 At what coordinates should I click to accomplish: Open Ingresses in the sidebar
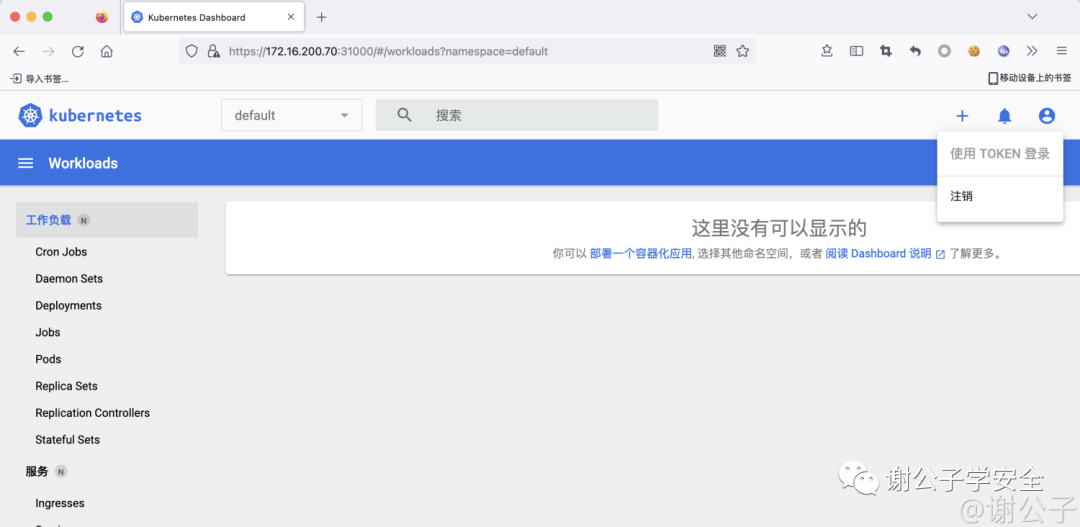[60, 504]
